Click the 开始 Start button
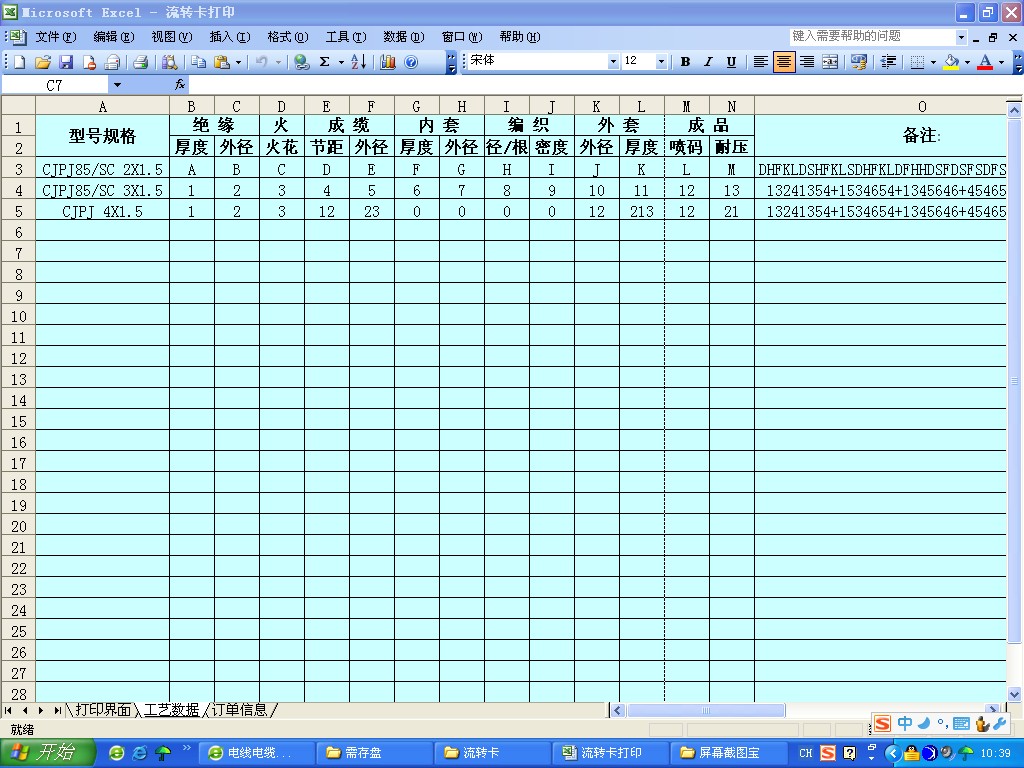Viewport: 1024px width, 768px height. coord(47,753)
